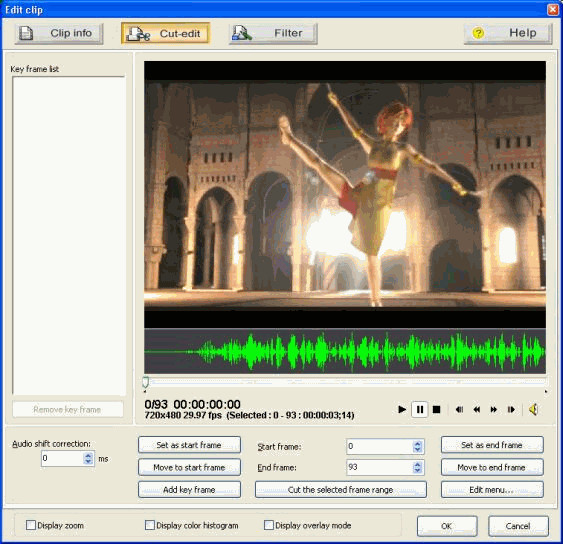The width and height of the screenshot is (563, 544).
Task: Click the Start frame input field
Action: click(380, 446)
